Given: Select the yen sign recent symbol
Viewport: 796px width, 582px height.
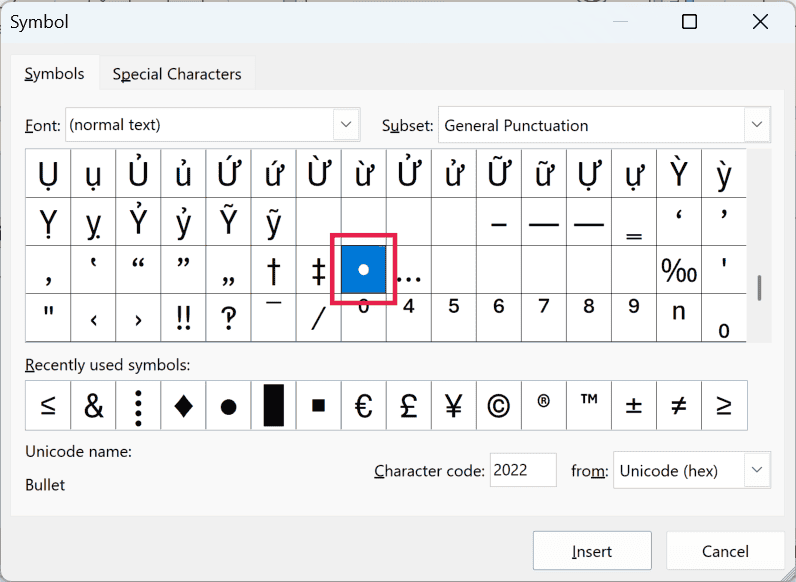Looking at the screenshot, I should [x=453, y=405].
